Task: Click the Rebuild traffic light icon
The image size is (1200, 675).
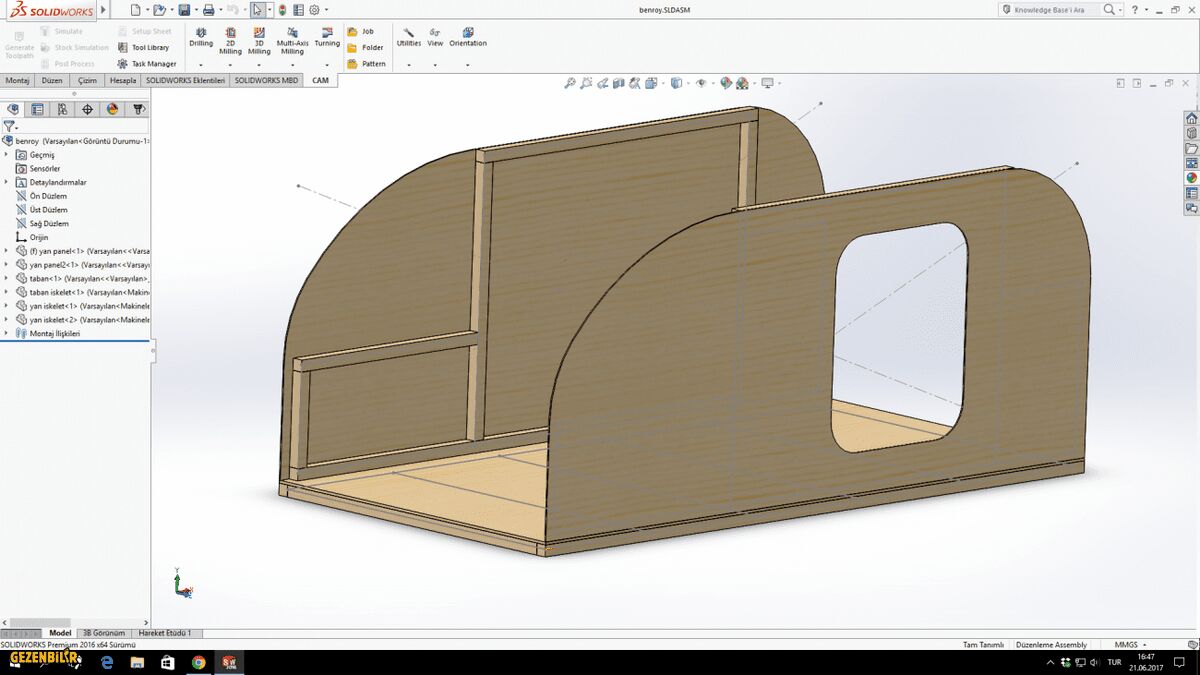Action: [x=282, y=10]
